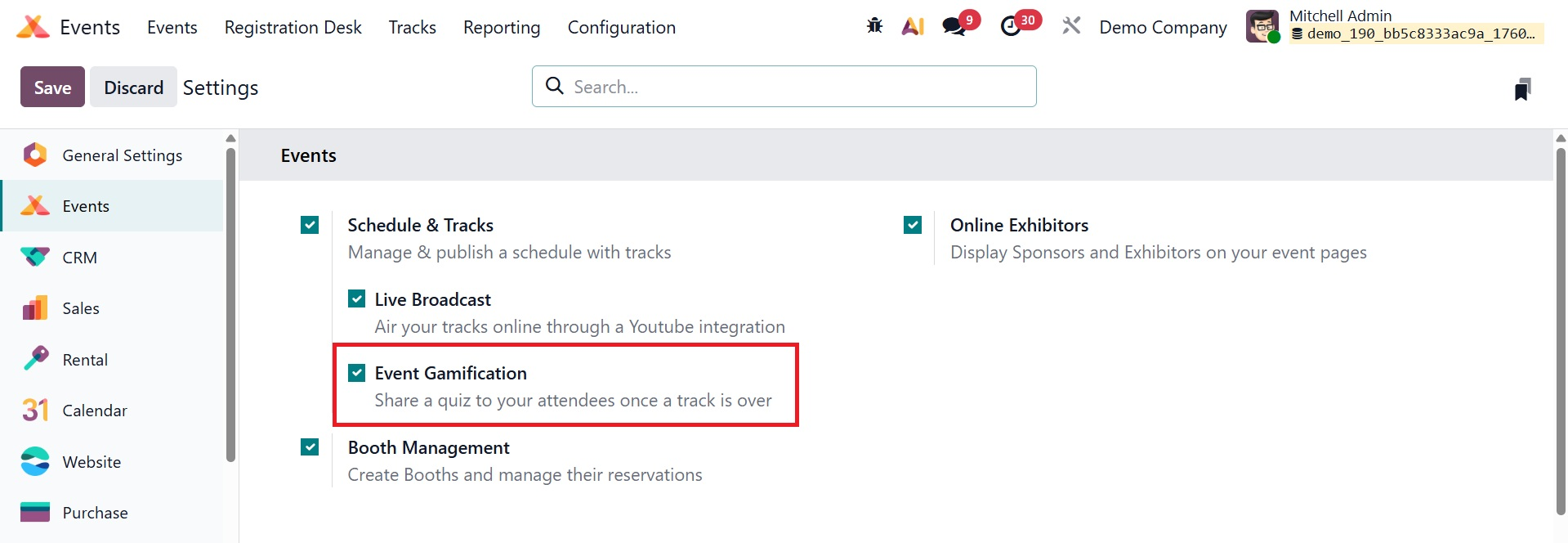1568x543 pixels.
Task: Open the chat messages icon
Action: point(954,26)
